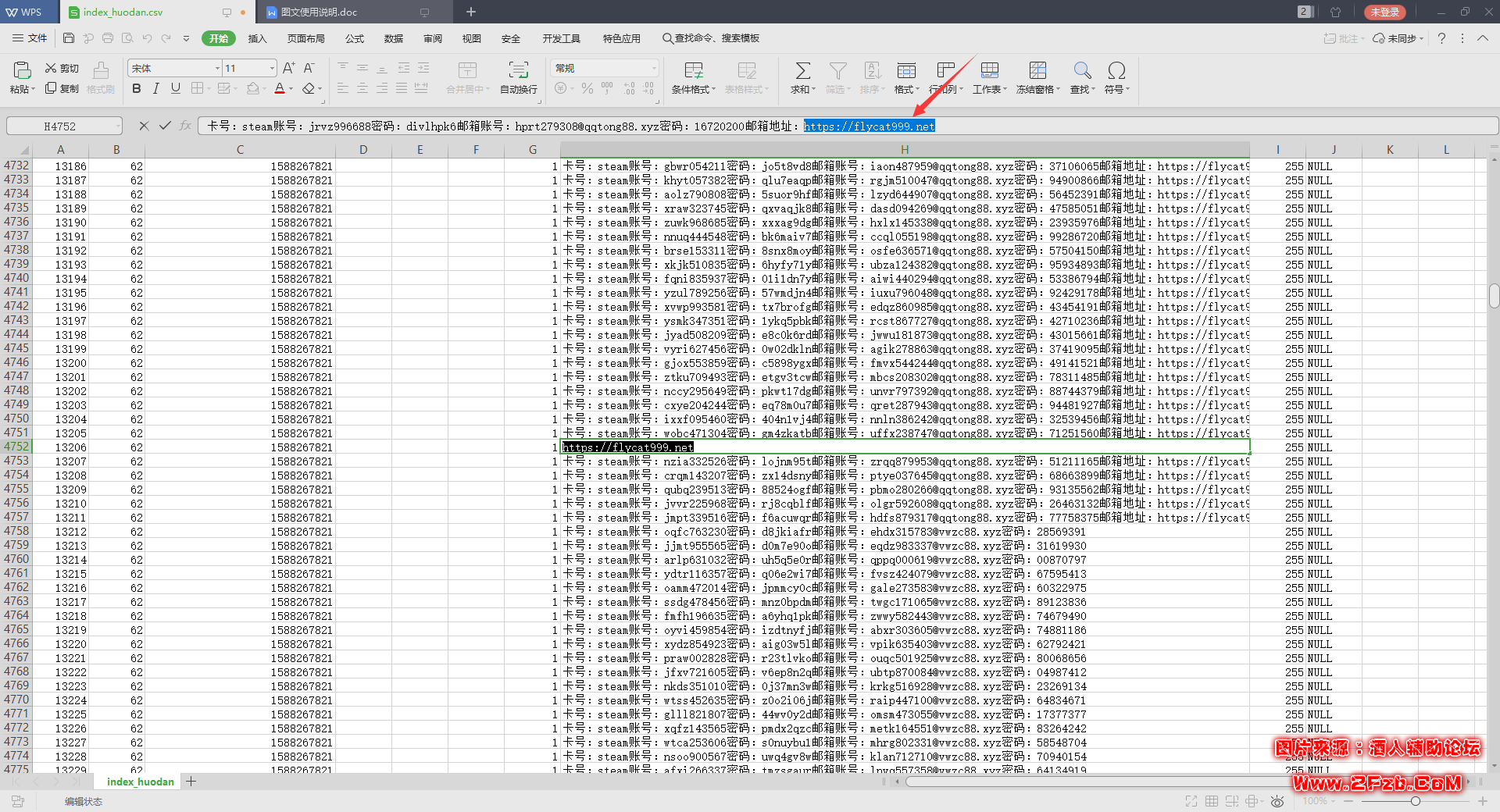Click the 未登录 login button
1500x812 pixels.
coord(1385,12)
